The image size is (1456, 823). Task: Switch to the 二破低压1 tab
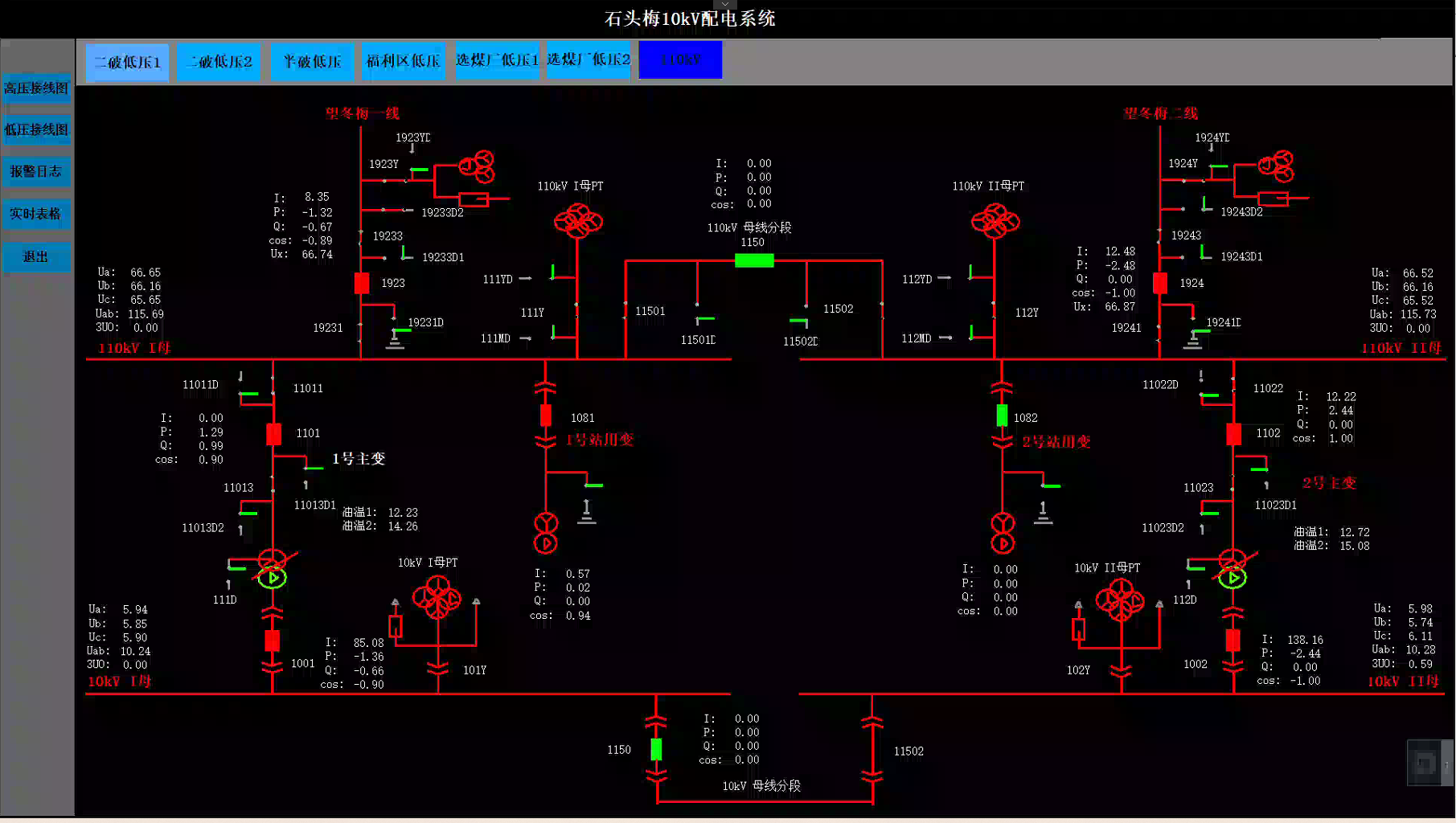(128, 61)
